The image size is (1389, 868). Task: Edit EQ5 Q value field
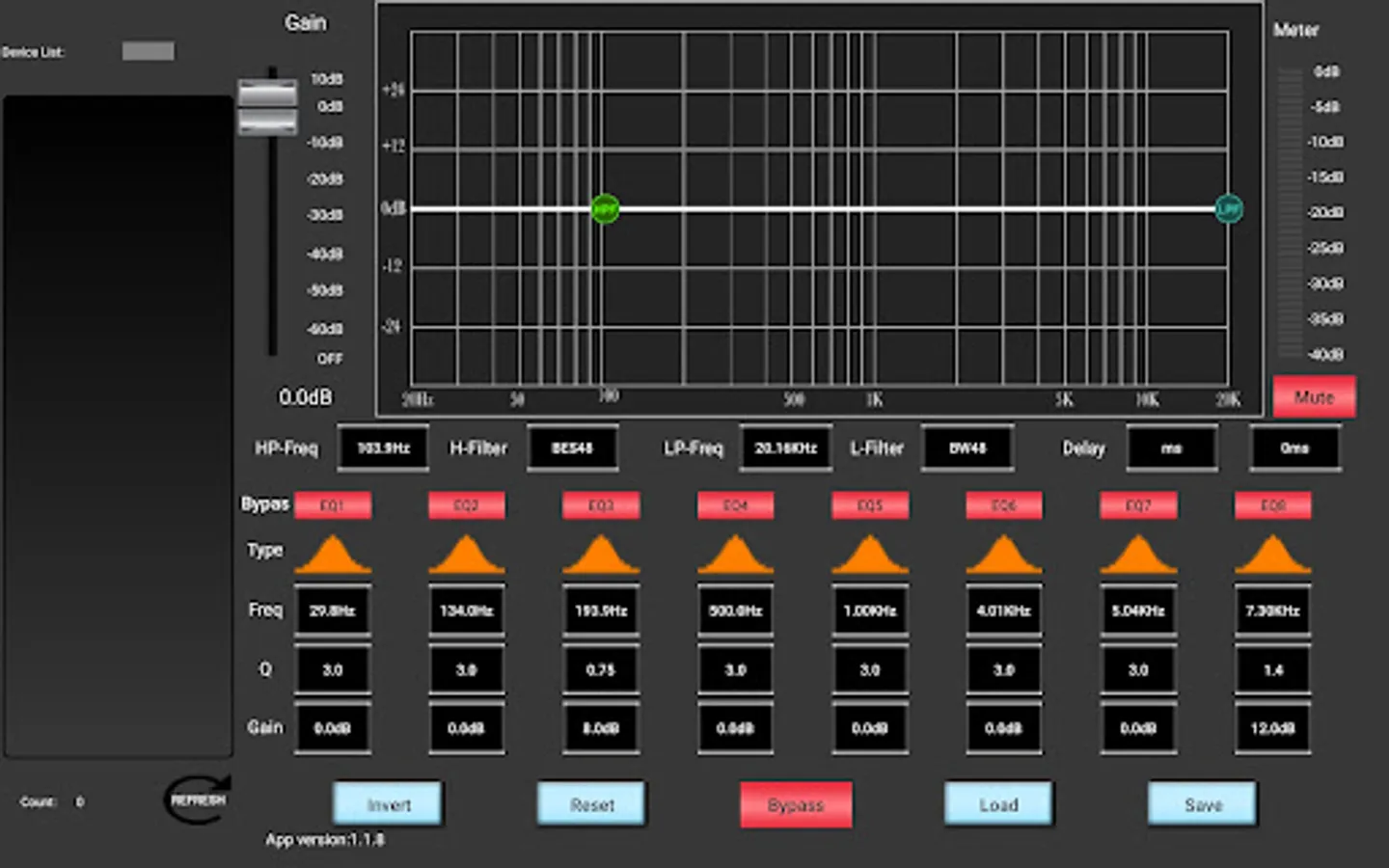pos(869,670)
